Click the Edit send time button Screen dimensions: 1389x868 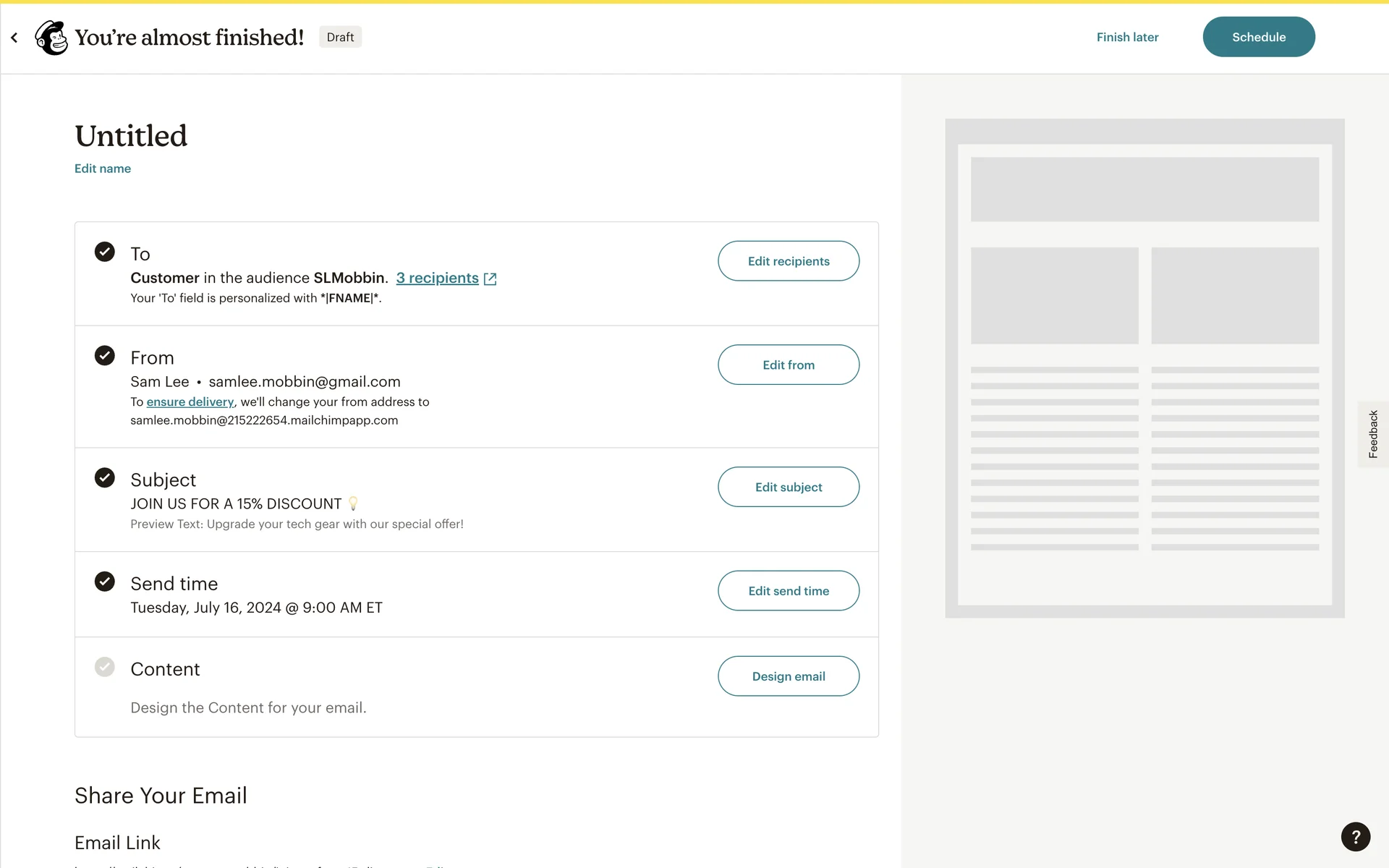[789, 591]
